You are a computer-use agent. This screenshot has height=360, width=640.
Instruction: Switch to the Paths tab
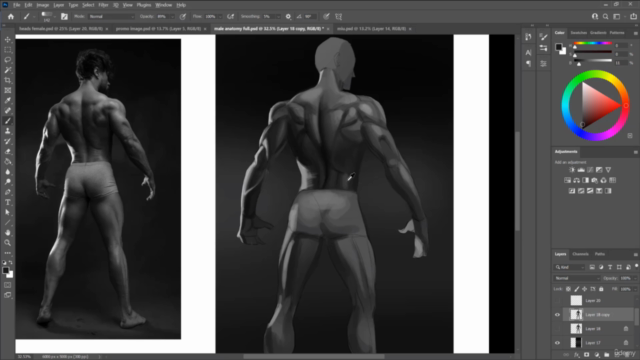[600, 254]
